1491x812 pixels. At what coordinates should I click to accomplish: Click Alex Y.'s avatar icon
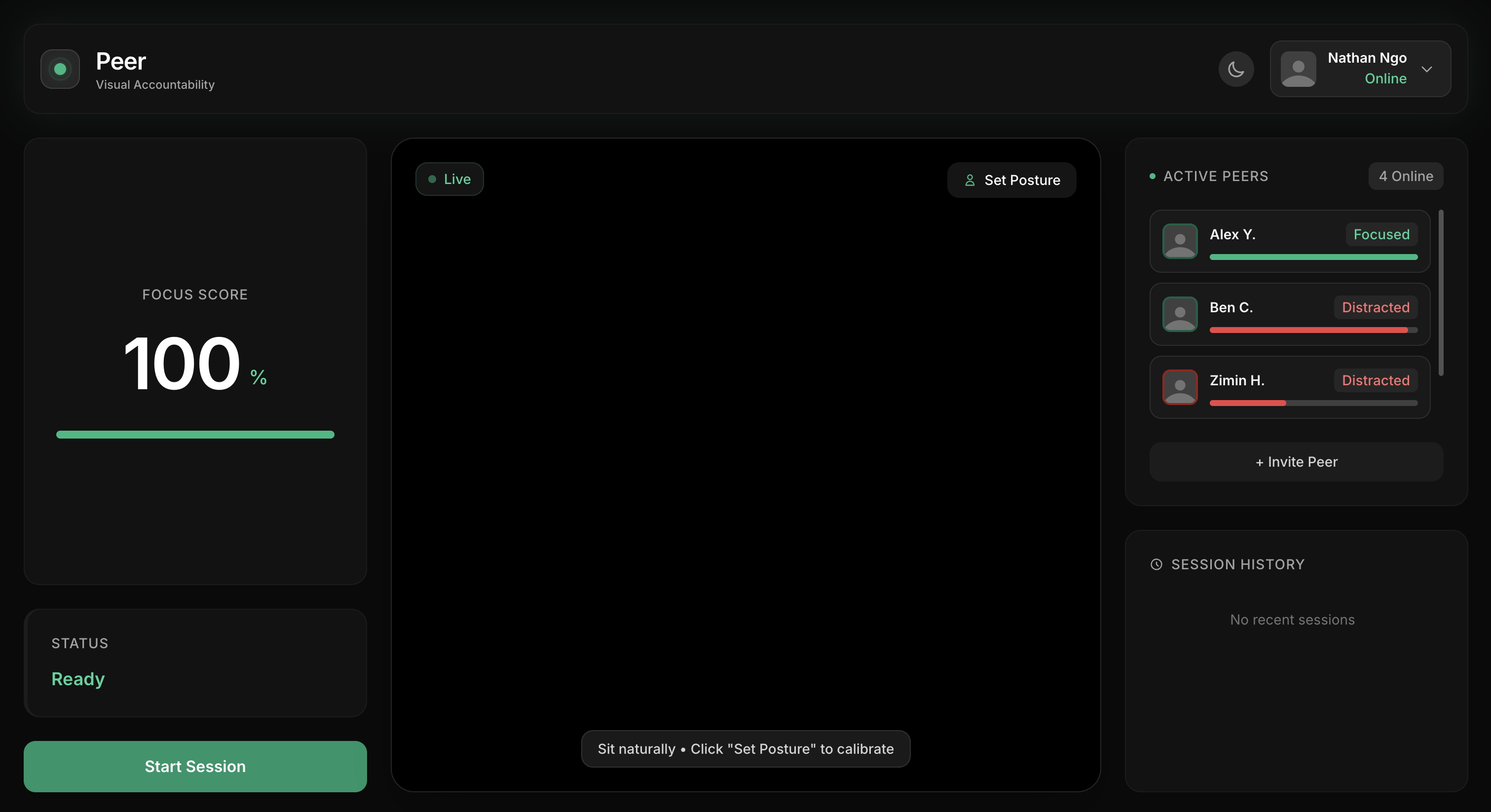(1180, 241)
